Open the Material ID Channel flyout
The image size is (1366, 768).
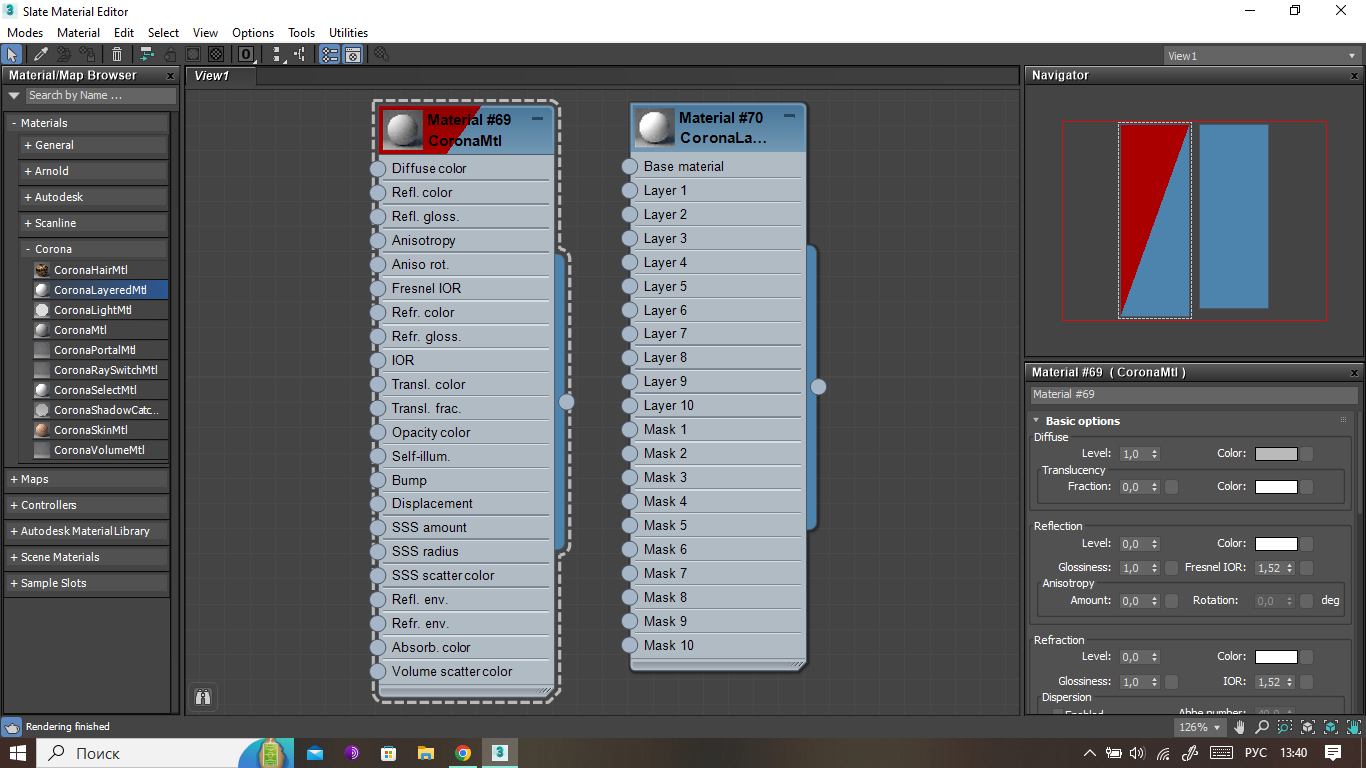[x=245, y=54]
